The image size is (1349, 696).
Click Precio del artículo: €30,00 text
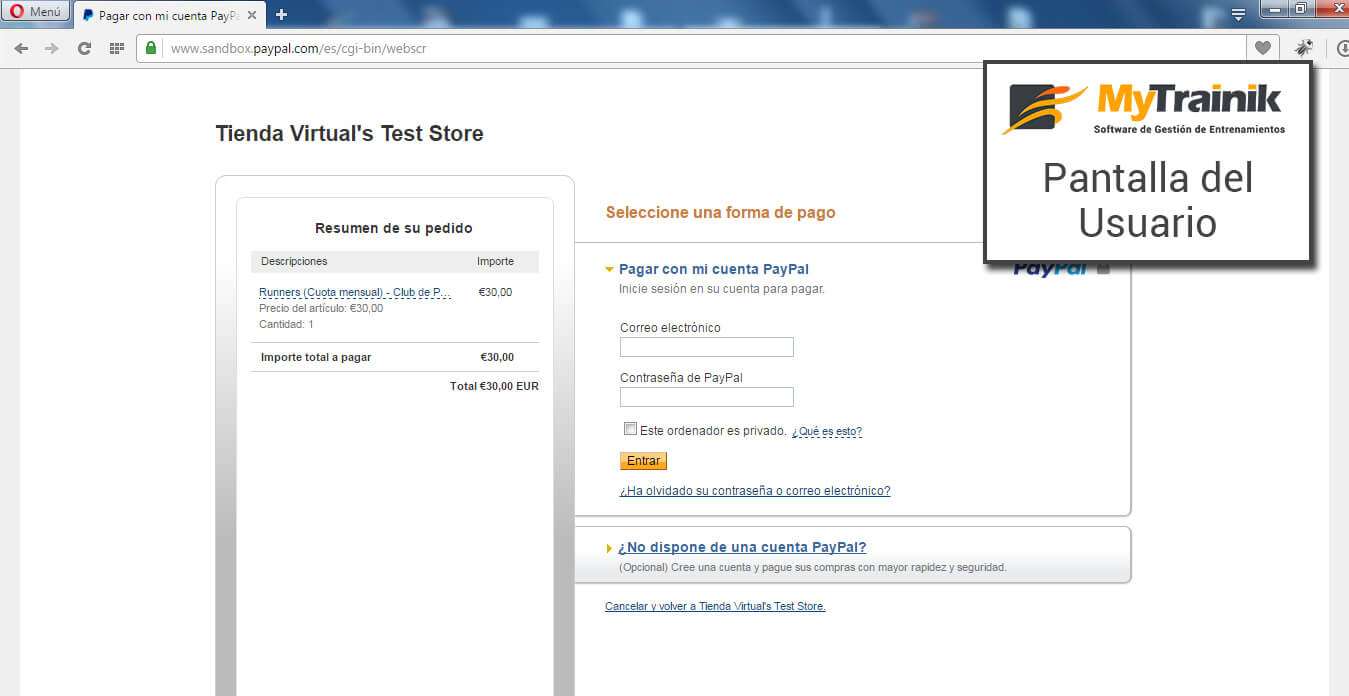click(321, 308)
